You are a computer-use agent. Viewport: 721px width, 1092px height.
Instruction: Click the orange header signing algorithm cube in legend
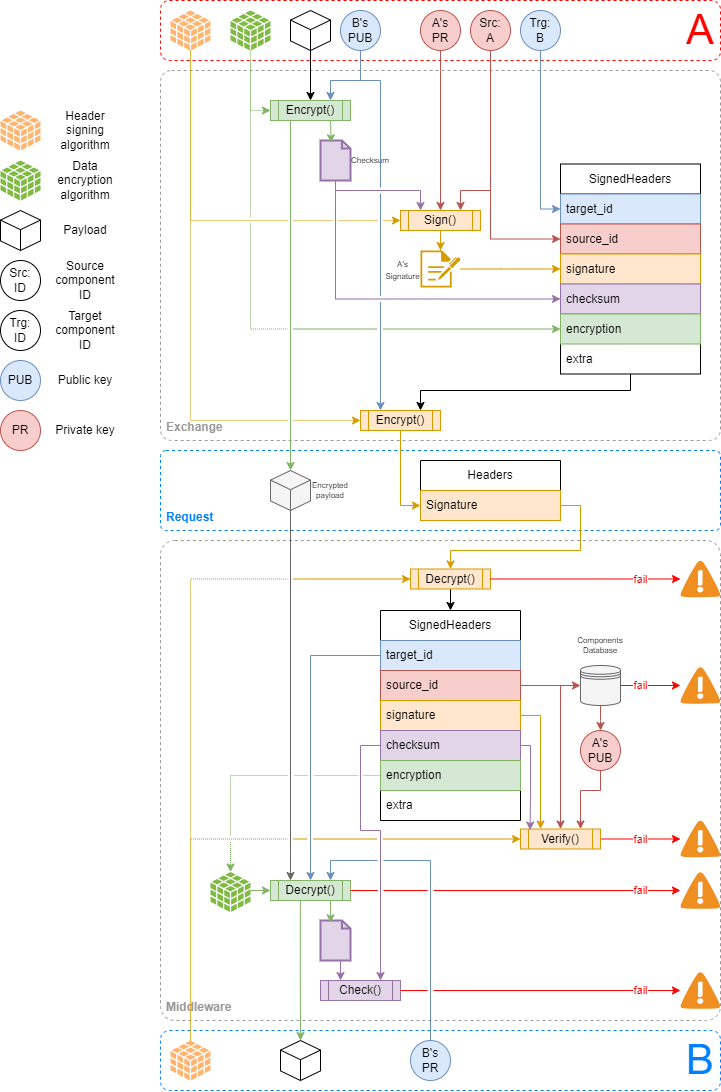20,130
